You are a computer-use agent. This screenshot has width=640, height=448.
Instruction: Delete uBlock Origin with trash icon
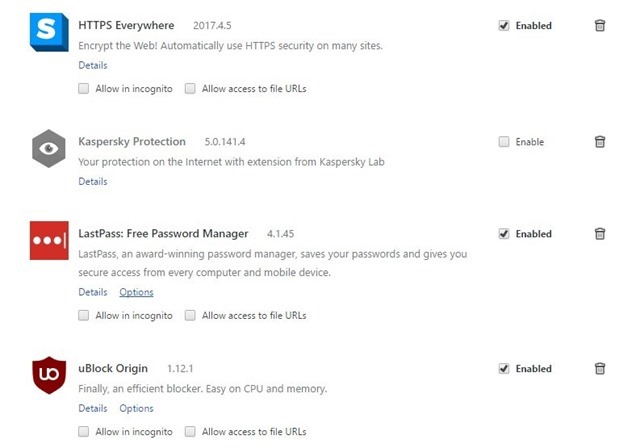tap(600, 369)
